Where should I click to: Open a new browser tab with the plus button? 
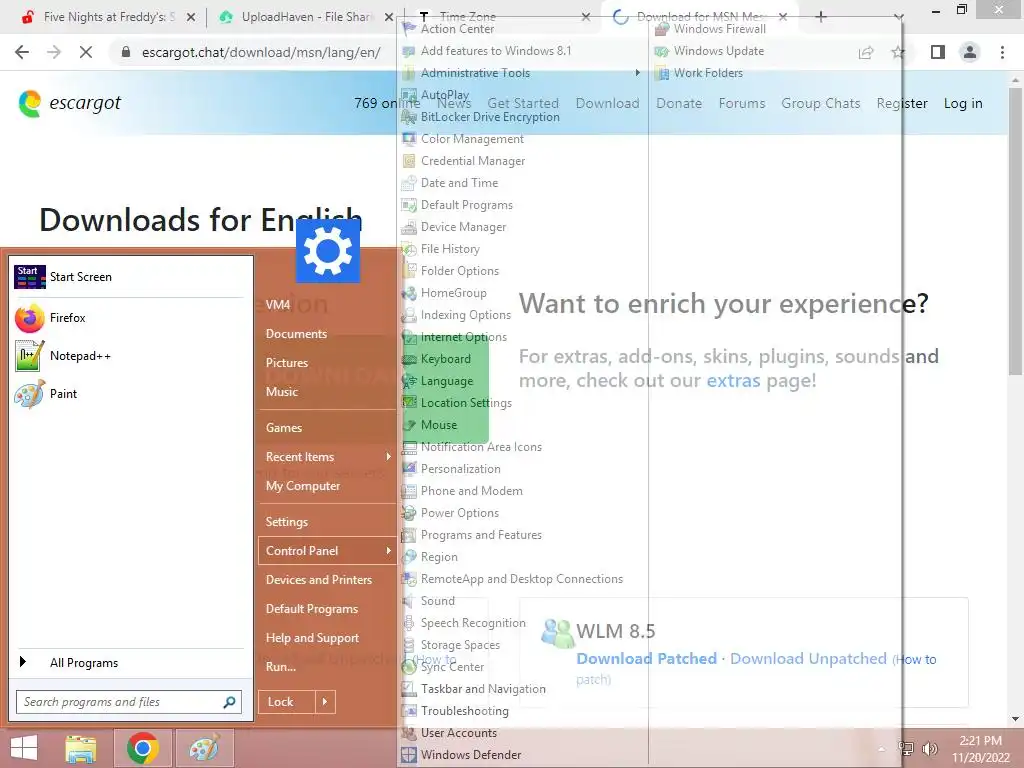(x=821, y=17)
